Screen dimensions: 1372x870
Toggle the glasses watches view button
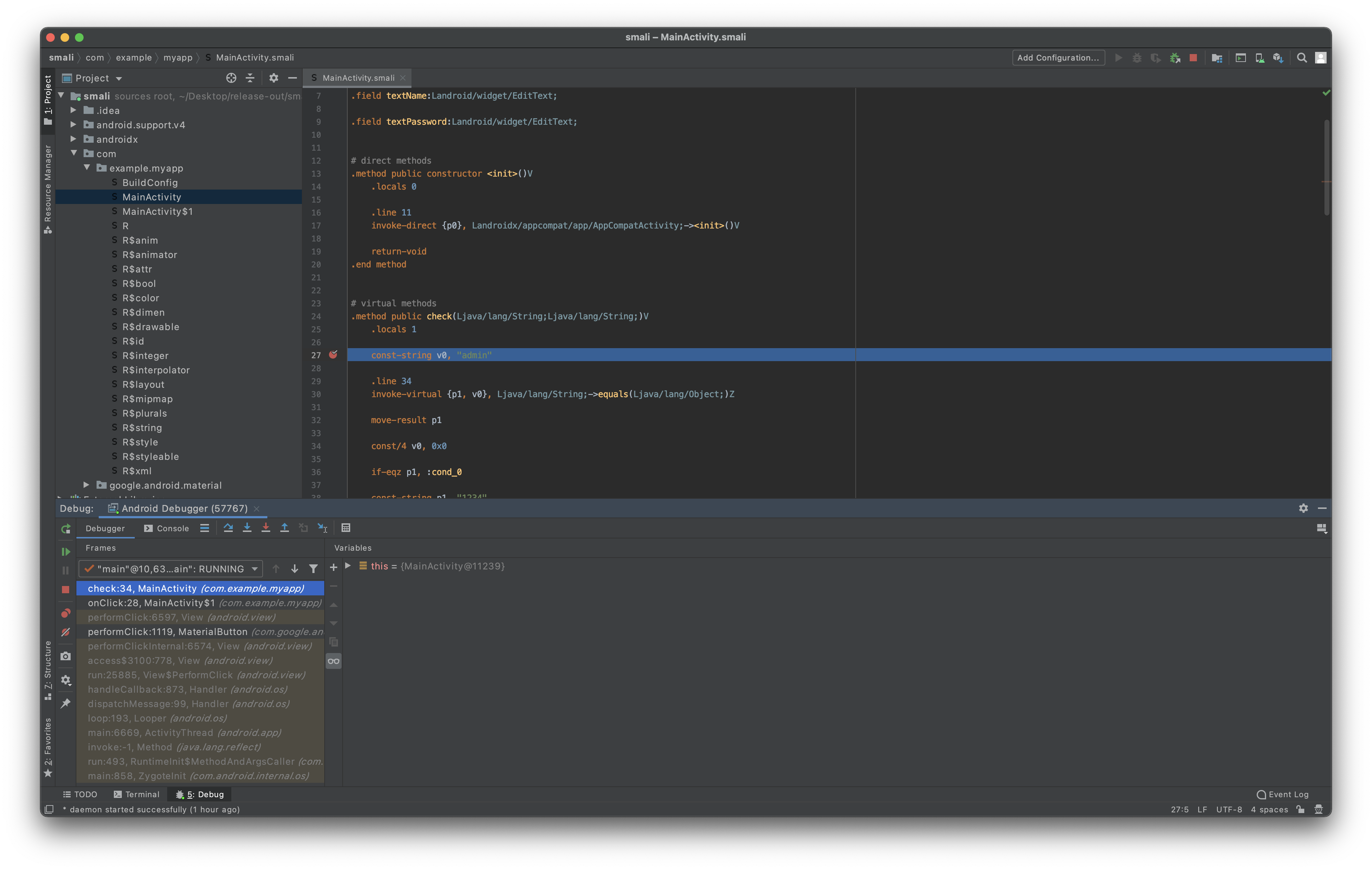click(x=333, y=661)
